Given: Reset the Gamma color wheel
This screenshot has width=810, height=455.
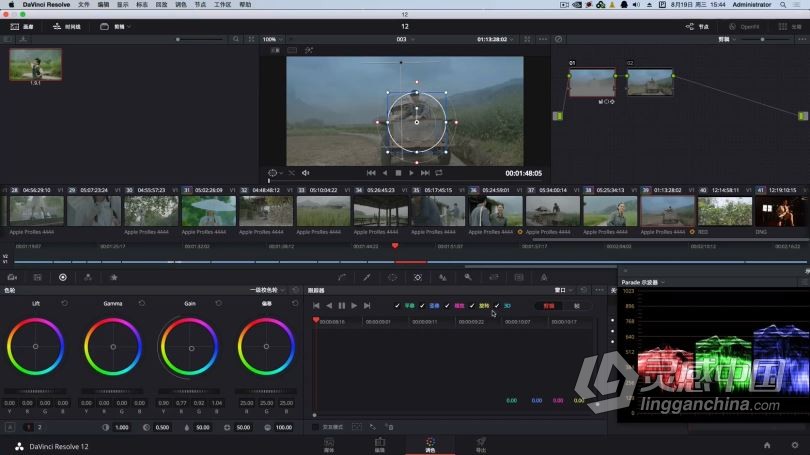Looking at the screenshot, I should point(142,303).
